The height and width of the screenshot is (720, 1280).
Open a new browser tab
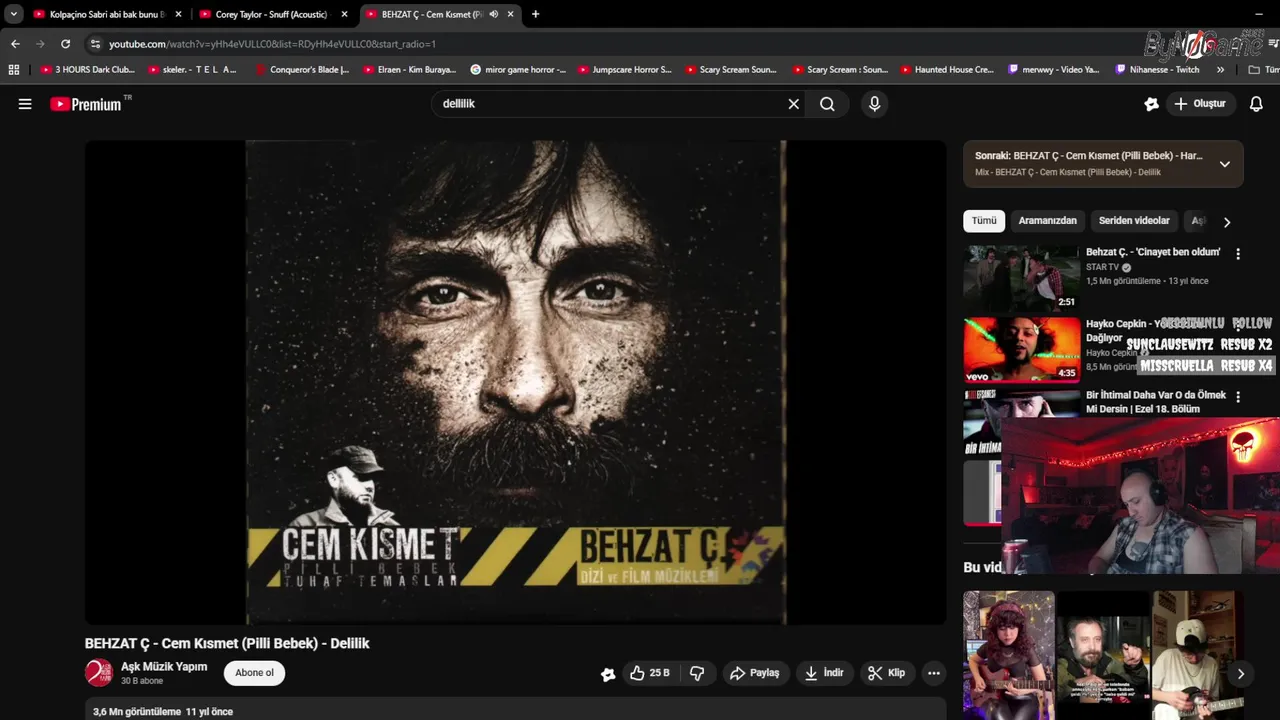(x=535, y=14)
